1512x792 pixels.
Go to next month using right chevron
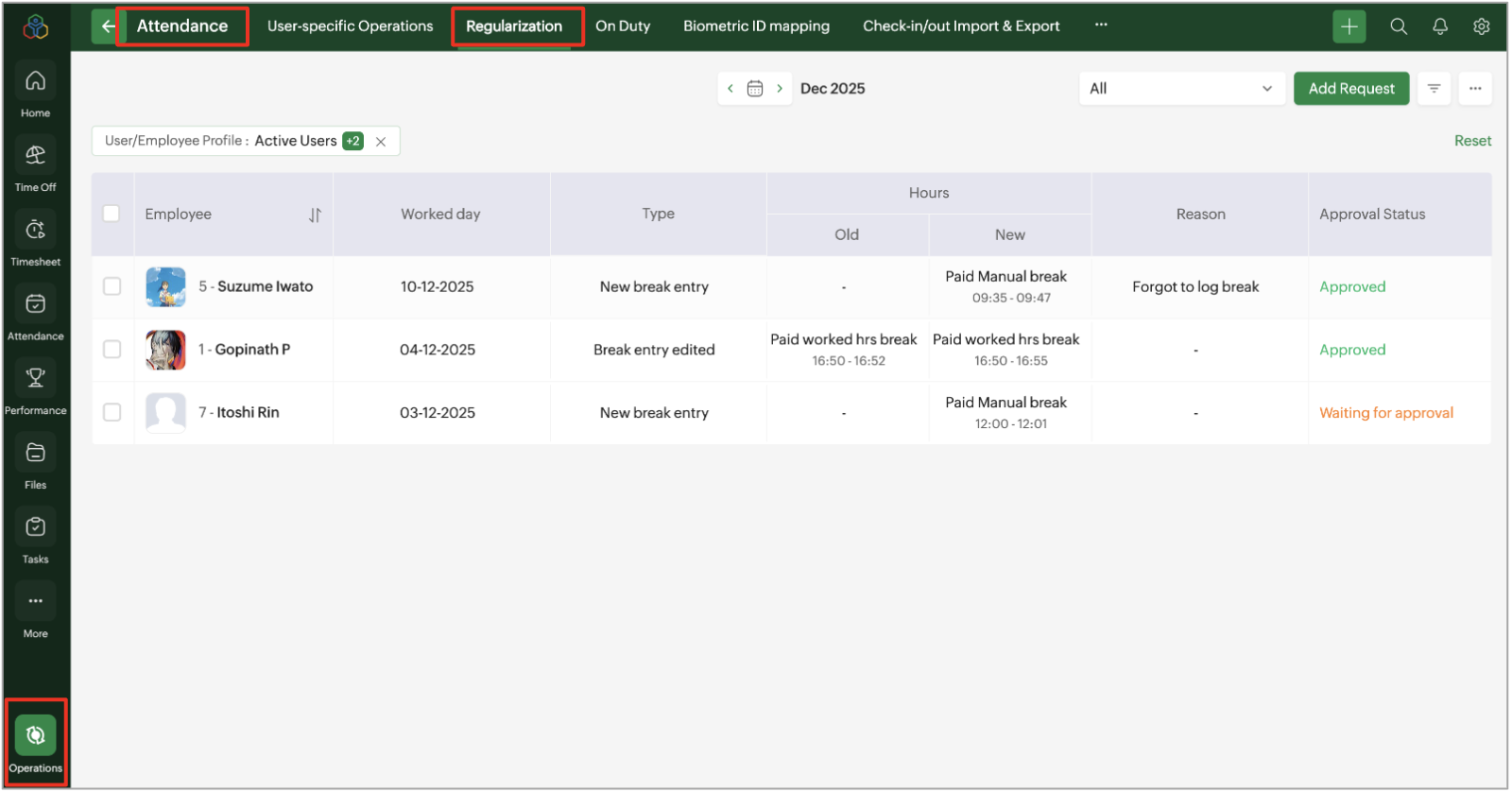[x=780, y=89]
